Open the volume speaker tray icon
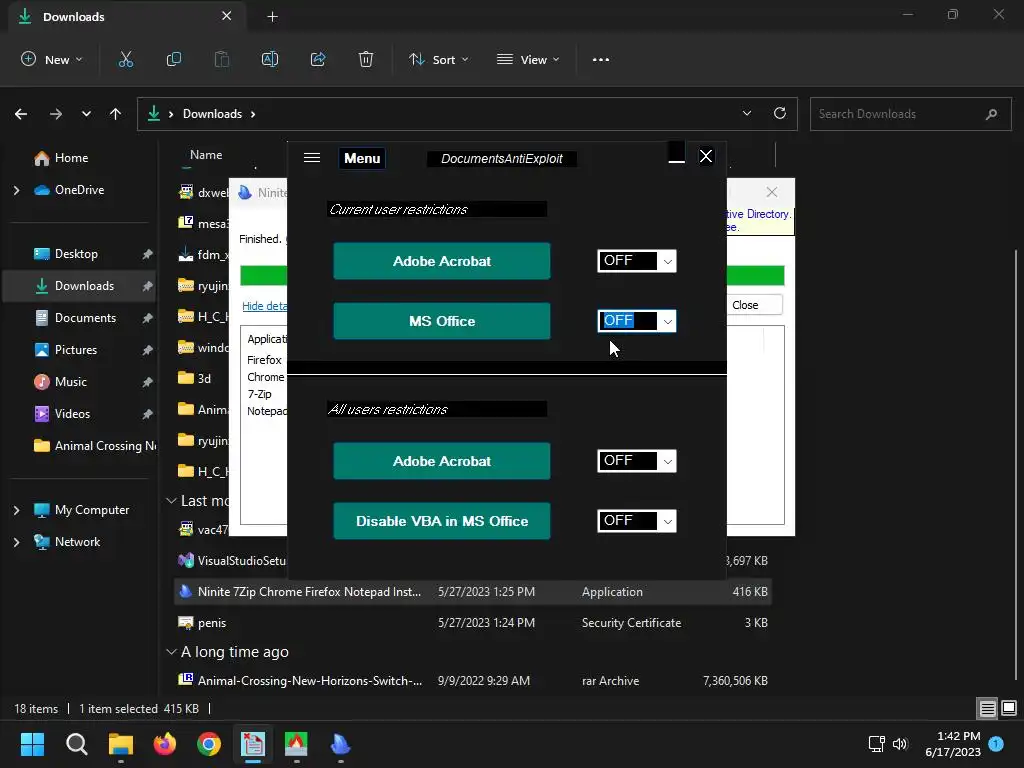Screen dimensions: 1024x768 click(900, 744)
